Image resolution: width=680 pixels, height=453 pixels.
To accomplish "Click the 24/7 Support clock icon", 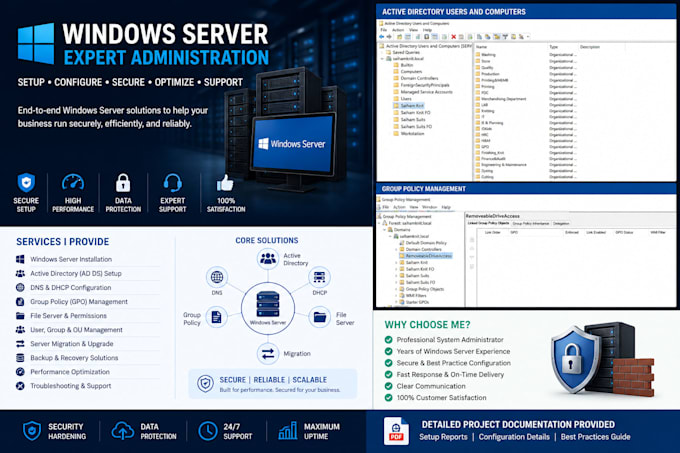I will pos(208,431).
